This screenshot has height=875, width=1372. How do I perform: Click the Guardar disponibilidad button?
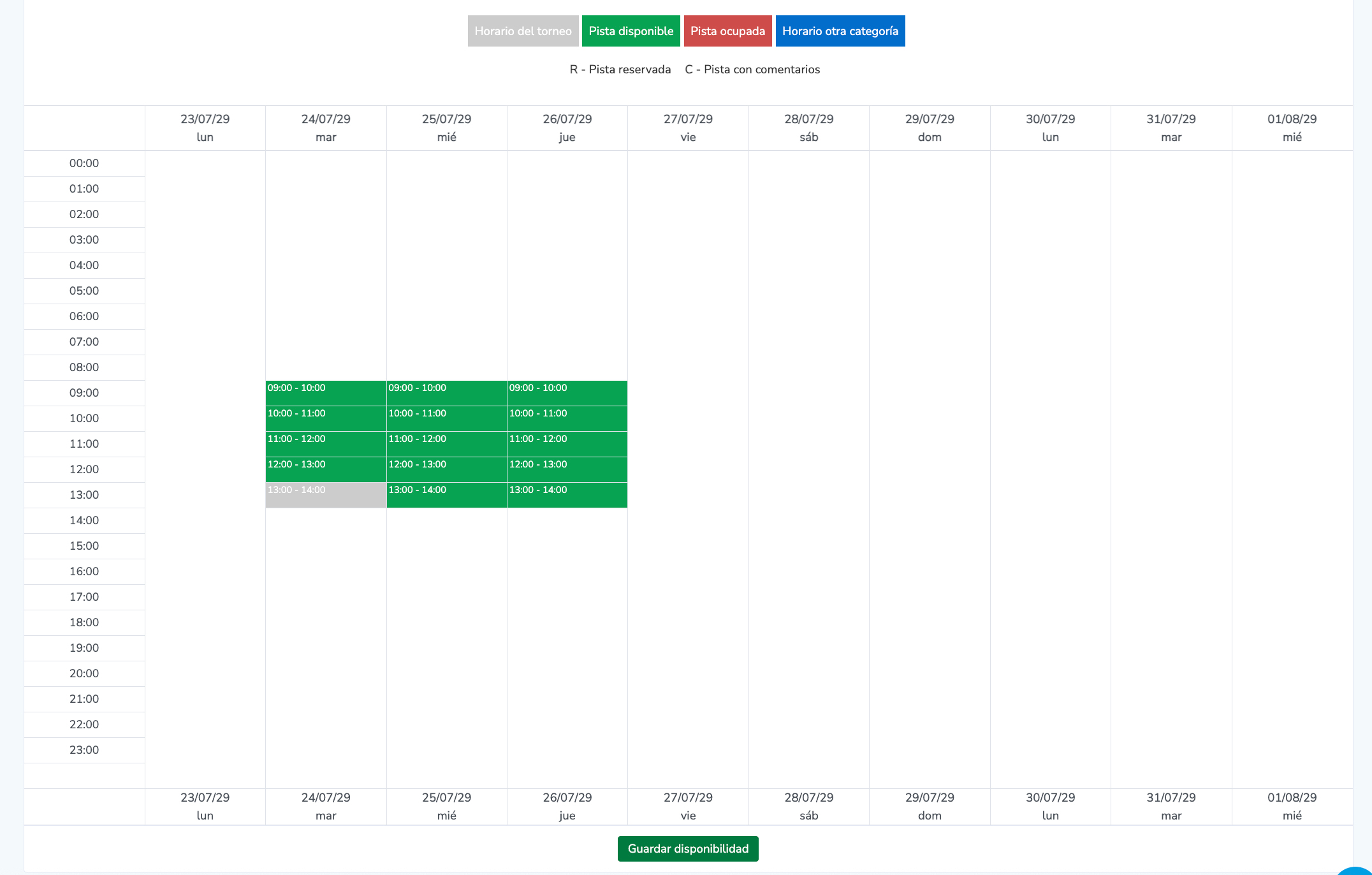(688, 849)
